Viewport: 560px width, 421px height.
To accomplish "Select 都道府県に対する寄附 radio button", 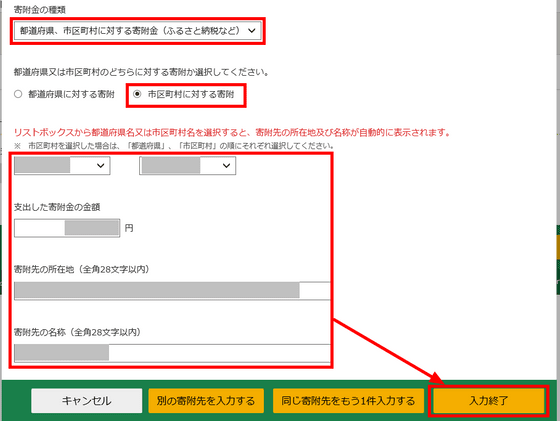I will pos(18,94).
